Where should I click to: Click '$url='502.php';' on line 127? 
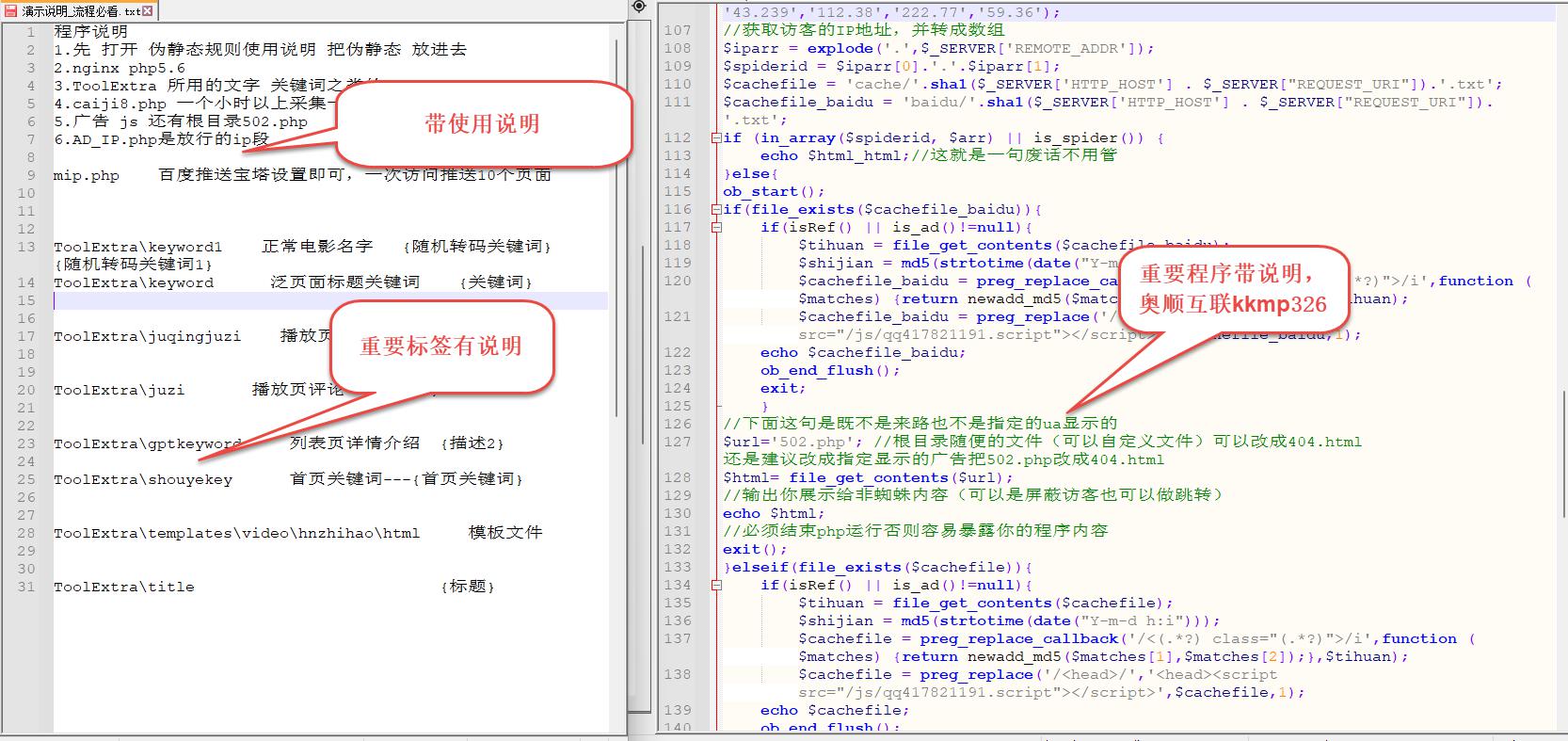click(x=793, y=442)
